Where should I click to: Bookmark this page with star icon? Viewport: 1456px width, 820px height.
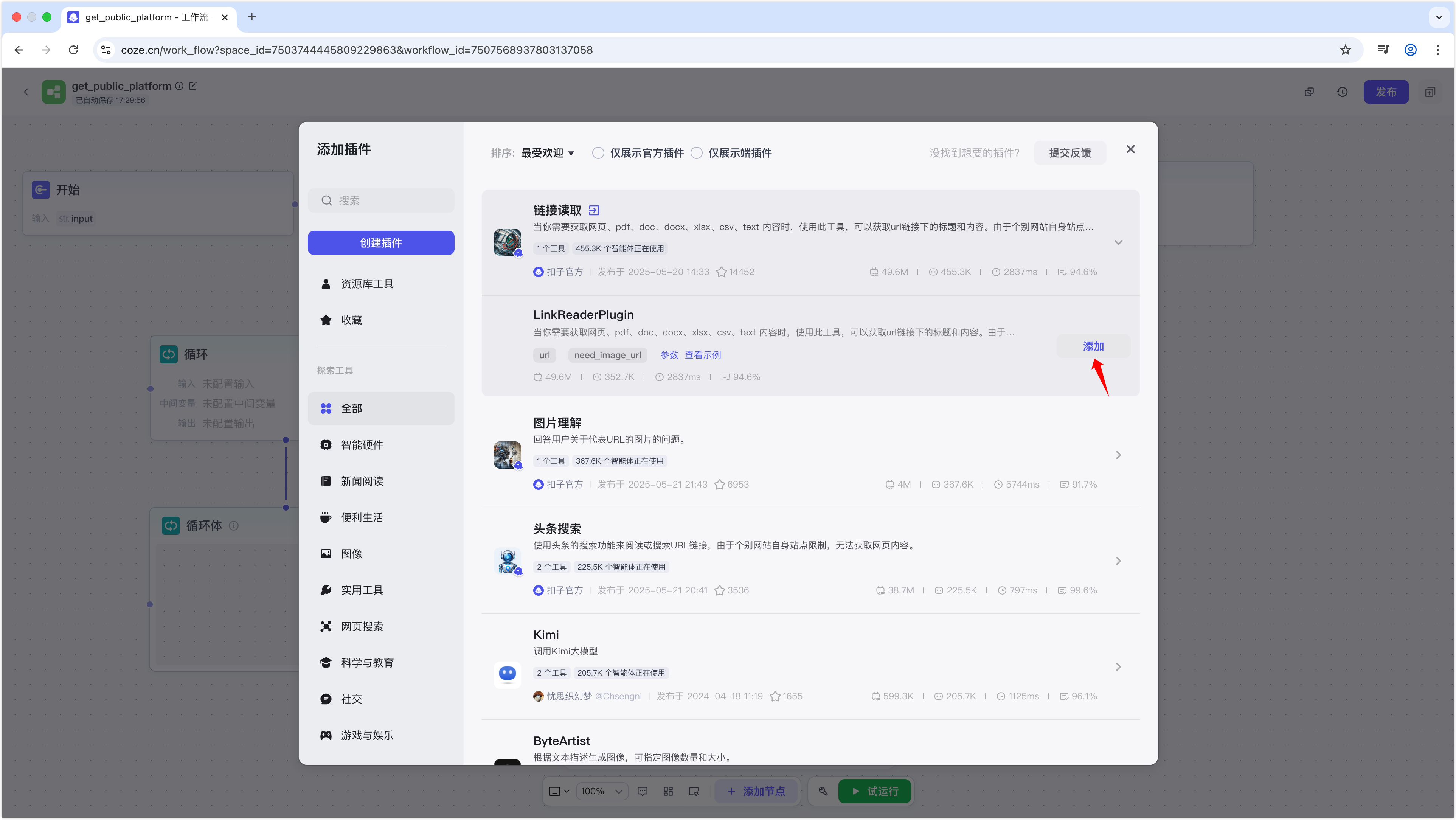click(1345, 50)
